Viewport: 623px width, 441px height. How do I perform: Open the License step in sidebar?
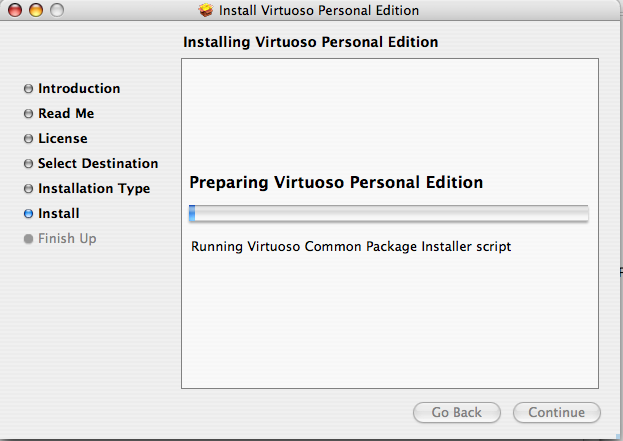[x=63, y=138]
